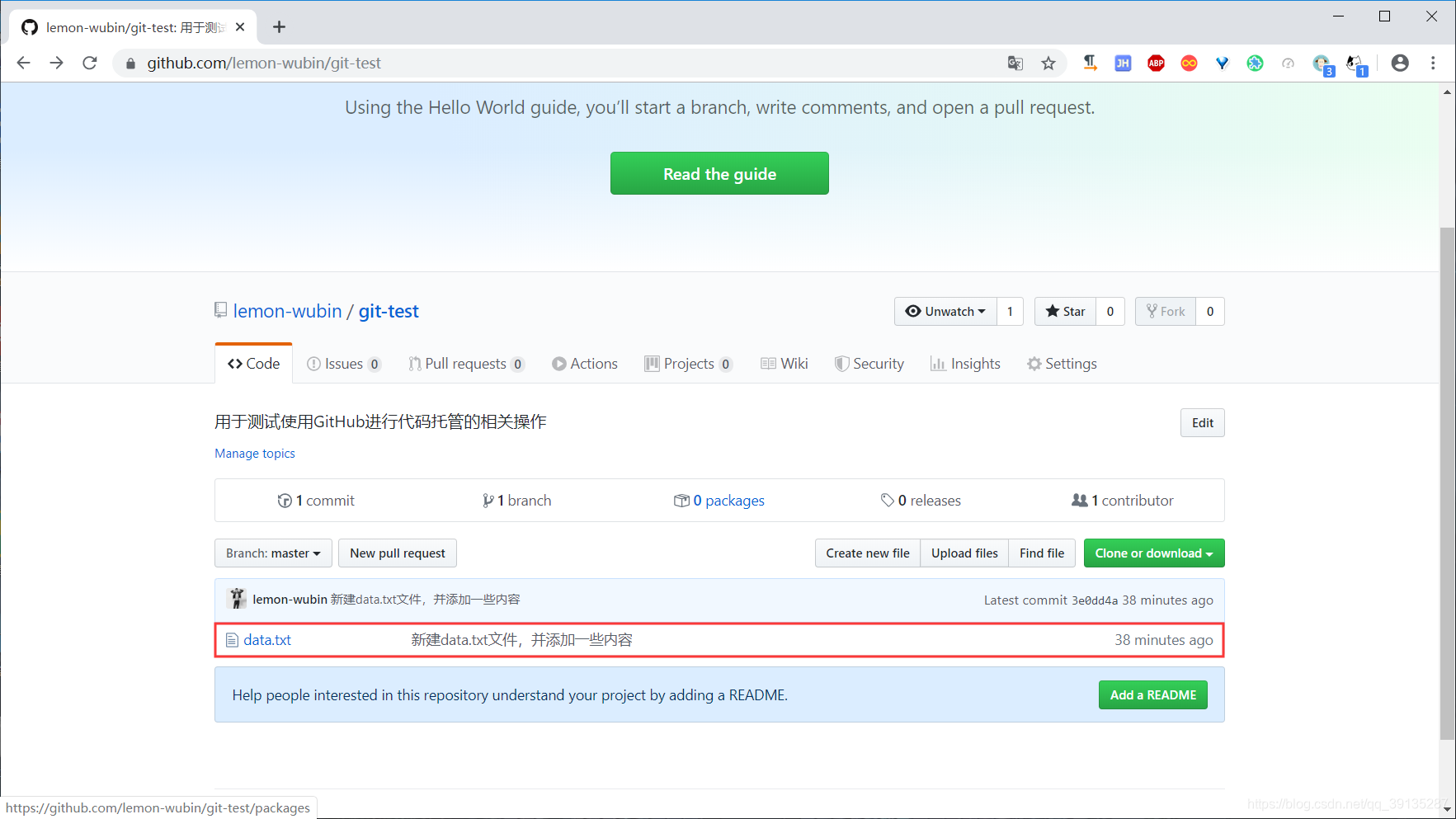Click the scrollbar down arrow
Screen dimensions: 1456x819
1447,810
